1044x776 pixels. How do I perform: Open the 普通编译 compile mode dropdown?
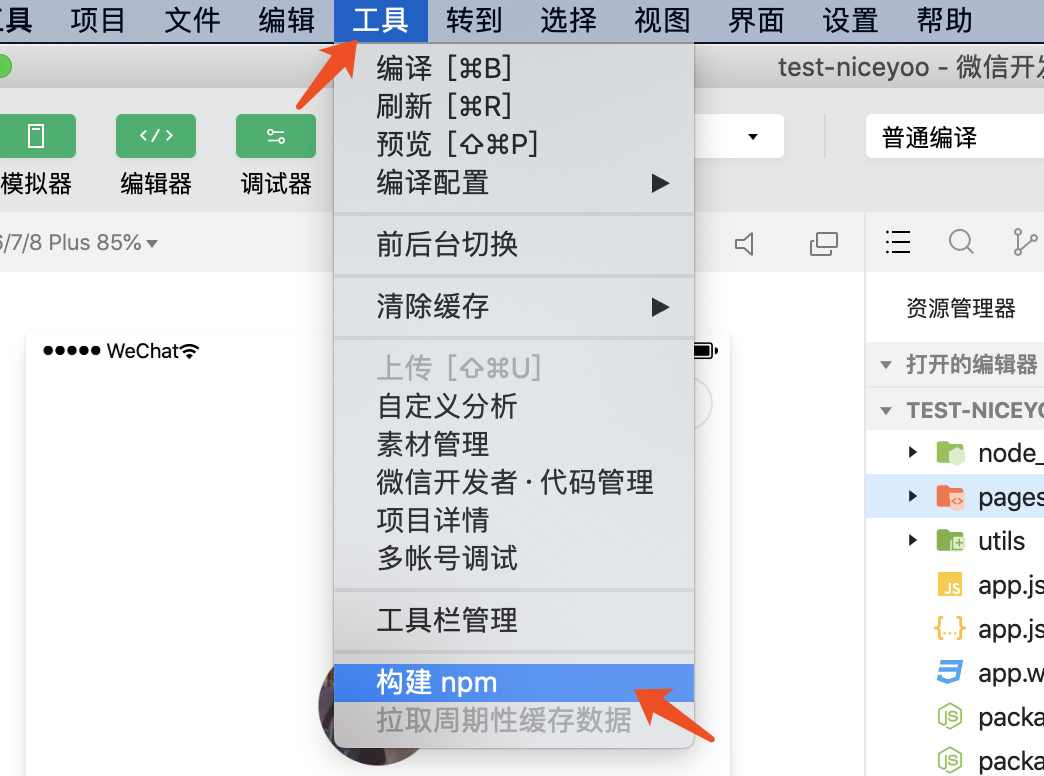pos(955,137)
